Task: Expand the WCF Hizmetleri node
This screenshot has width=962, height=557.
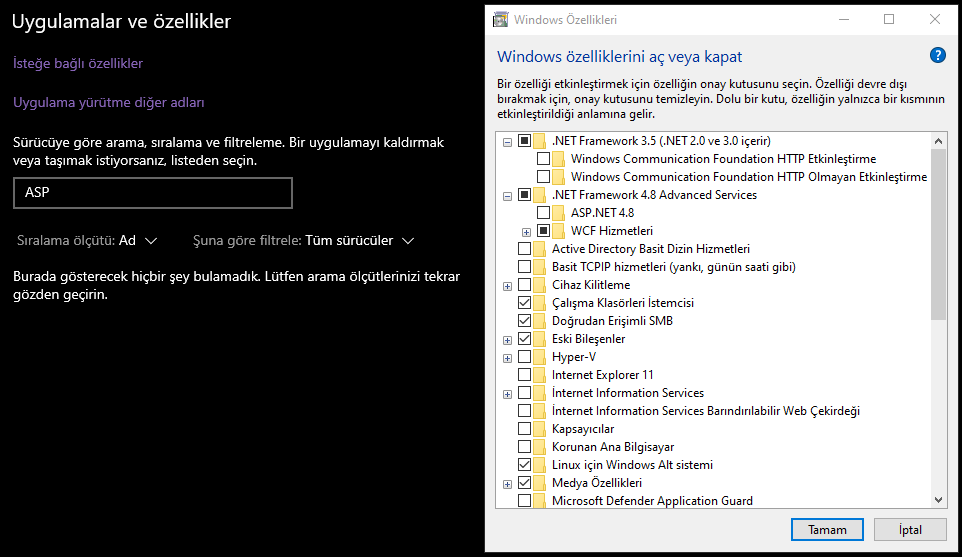Action: [526, 232]
